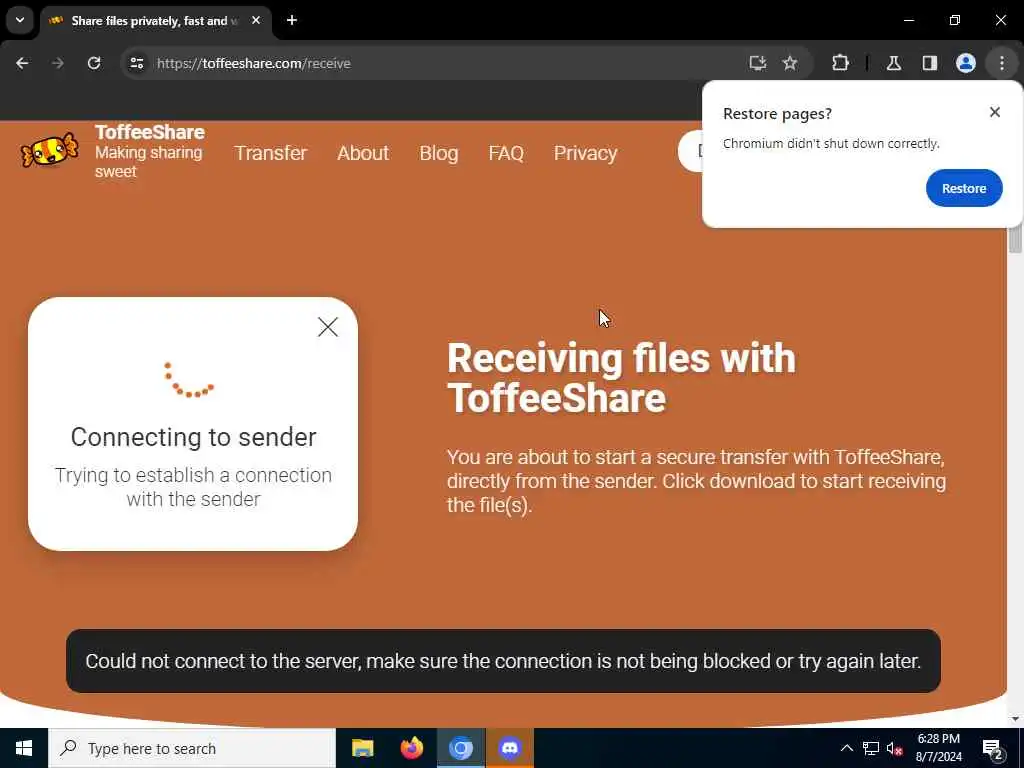Open the Windows Start menu

click(24, 748)
